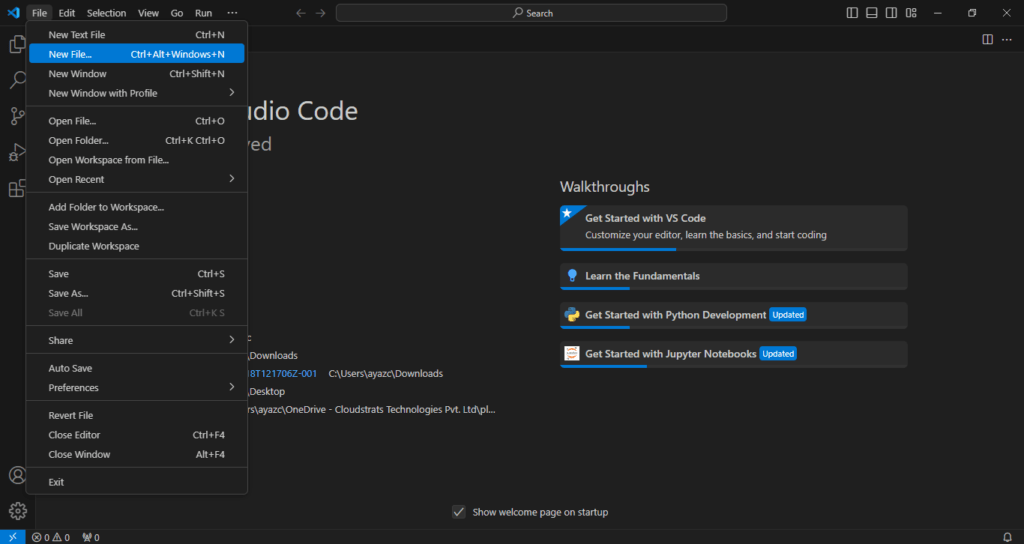Split the editor right
The height and width of the screenshot is (544, 1024).
[987, 40]
